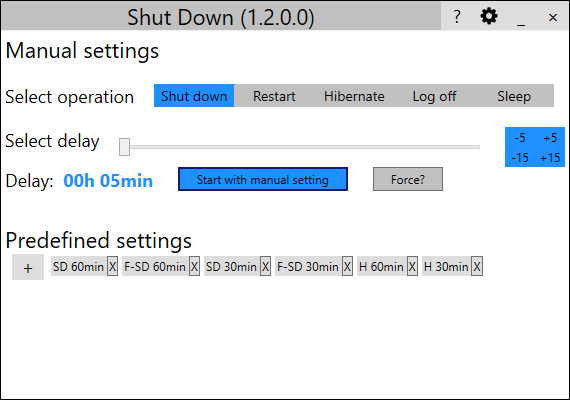Increase delay with +15 button

coord(550,157)
